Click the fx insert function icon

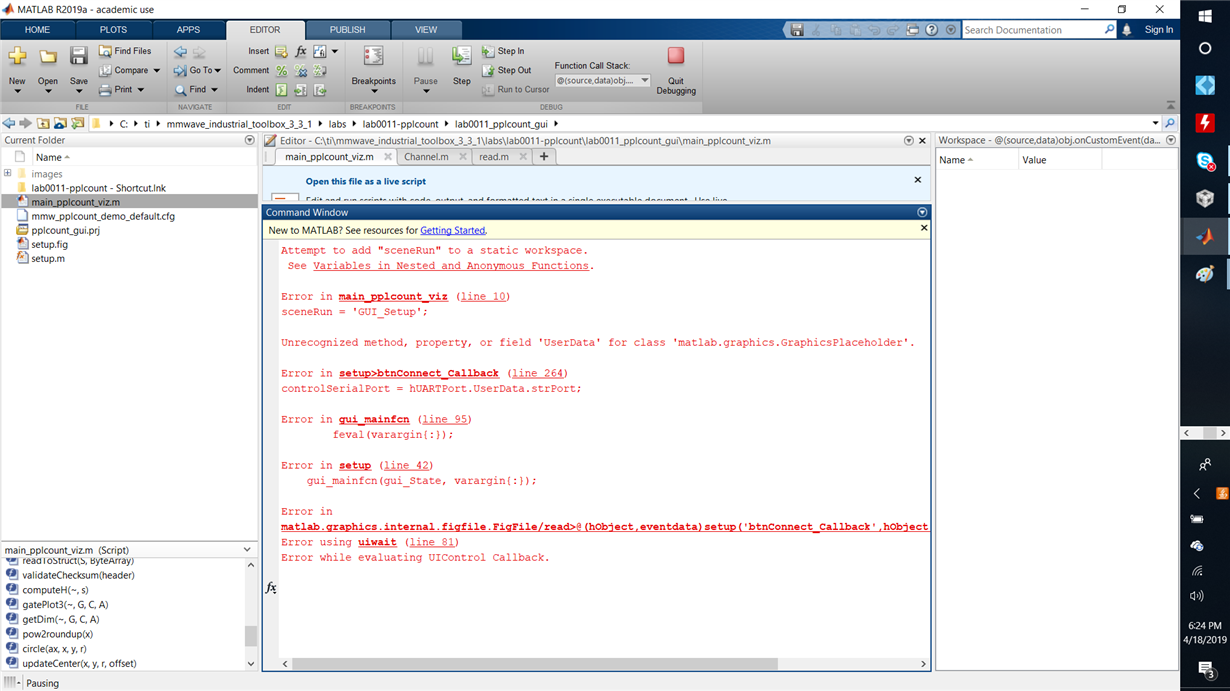coord(300,51)
